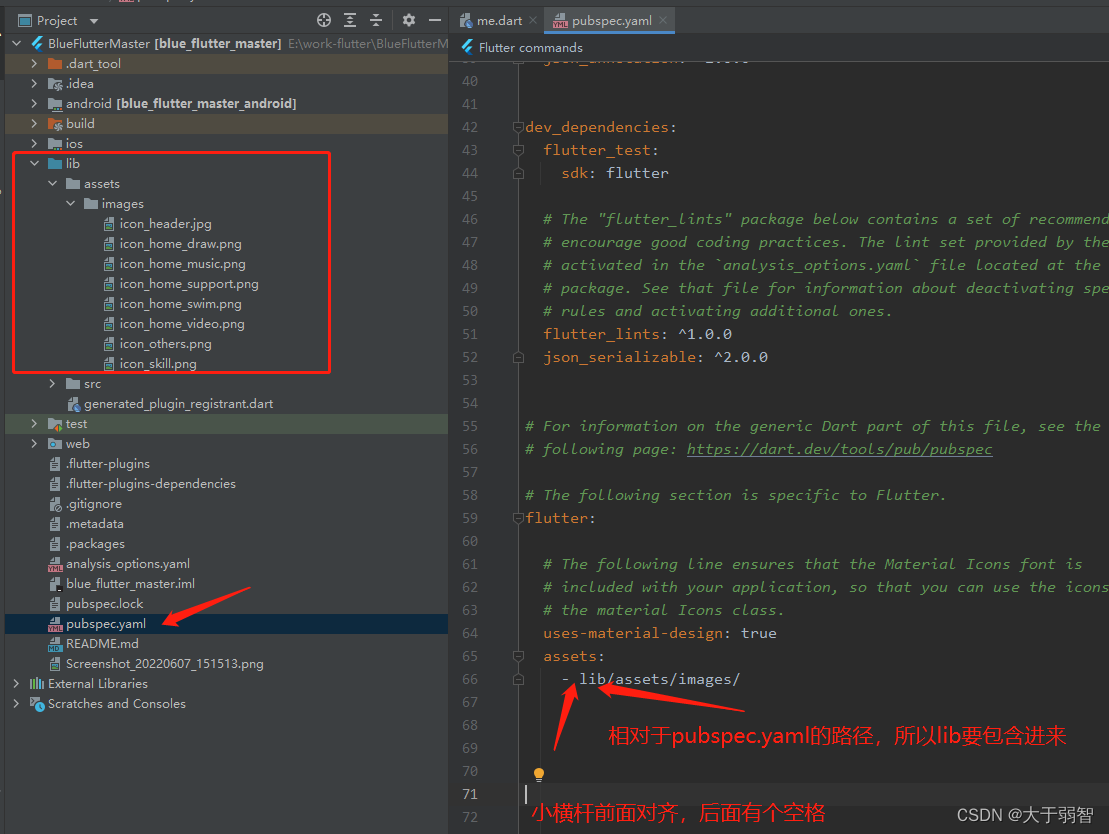Expand Scratches and Consoles node
1109x834 pixels.
[x=16, y=704]
